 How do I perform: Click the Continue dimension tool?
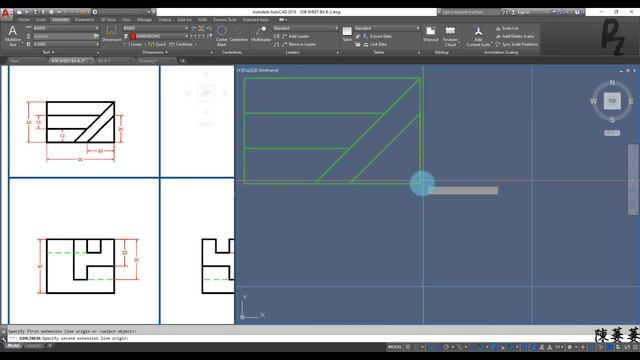180,44
